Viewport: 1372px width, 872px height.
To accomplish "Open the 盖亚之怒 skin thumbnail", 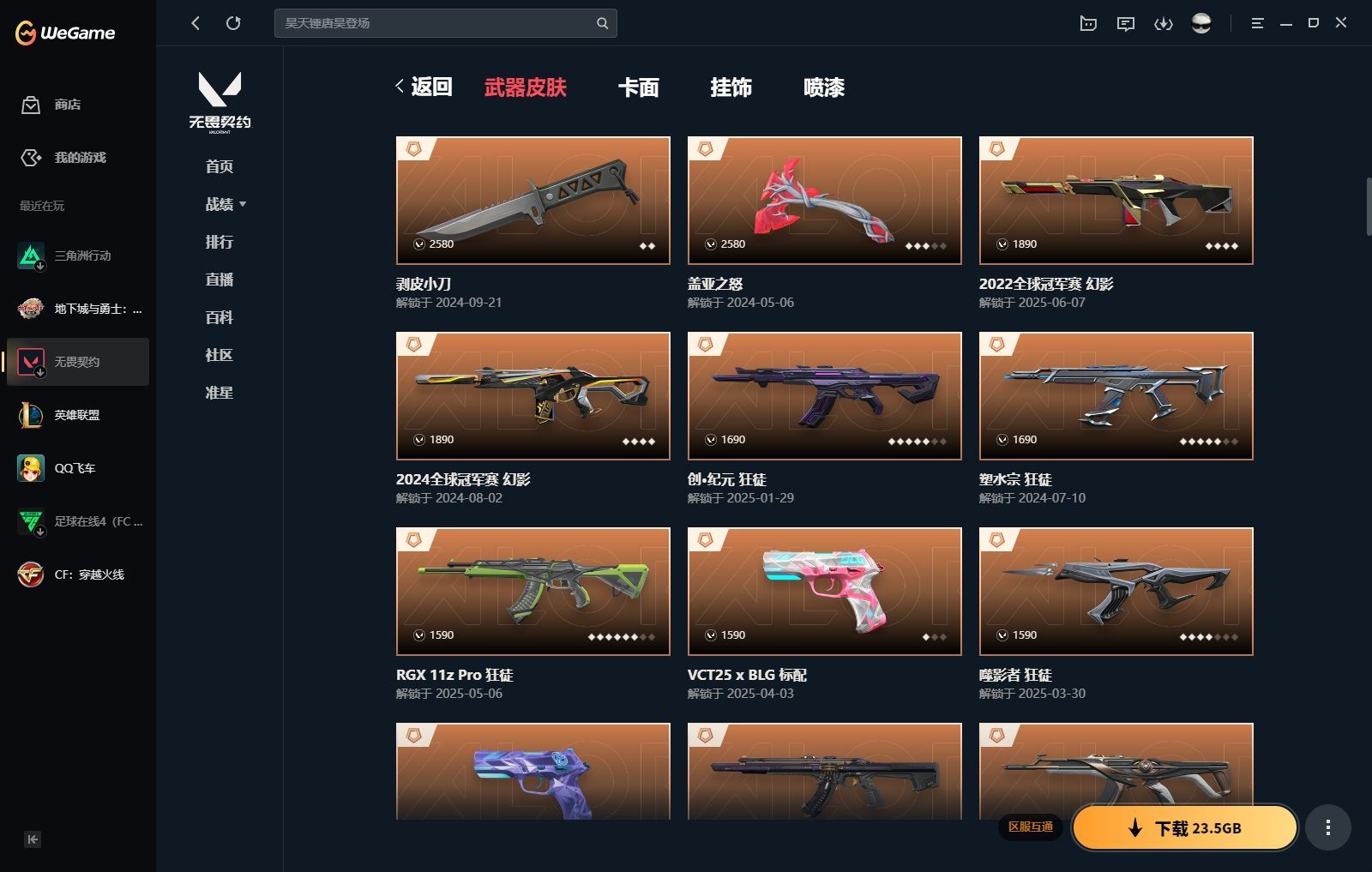I will click(x=825, y=201).
